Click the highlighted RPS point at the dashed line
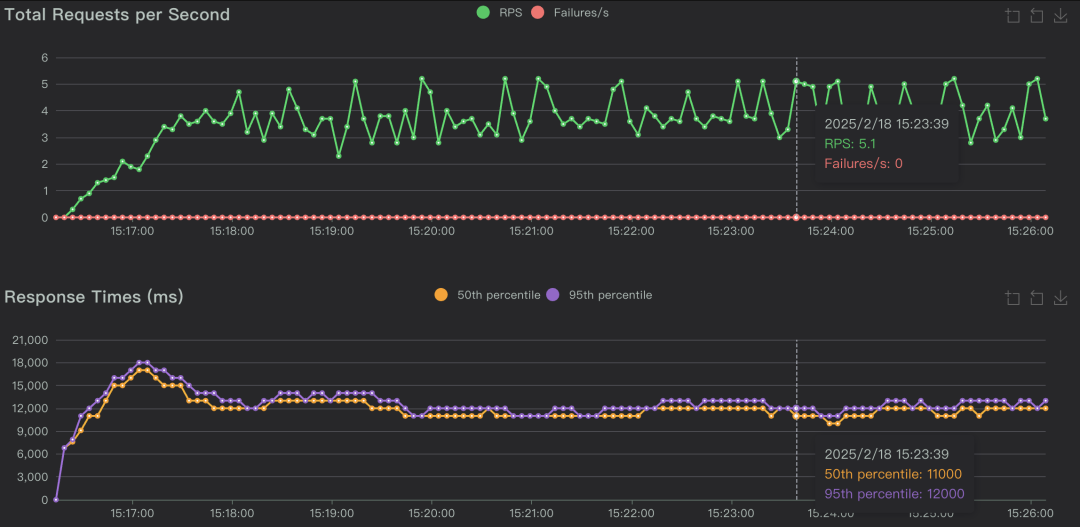Viewport: 1080px width, 527px height. [x=797, y=82]
